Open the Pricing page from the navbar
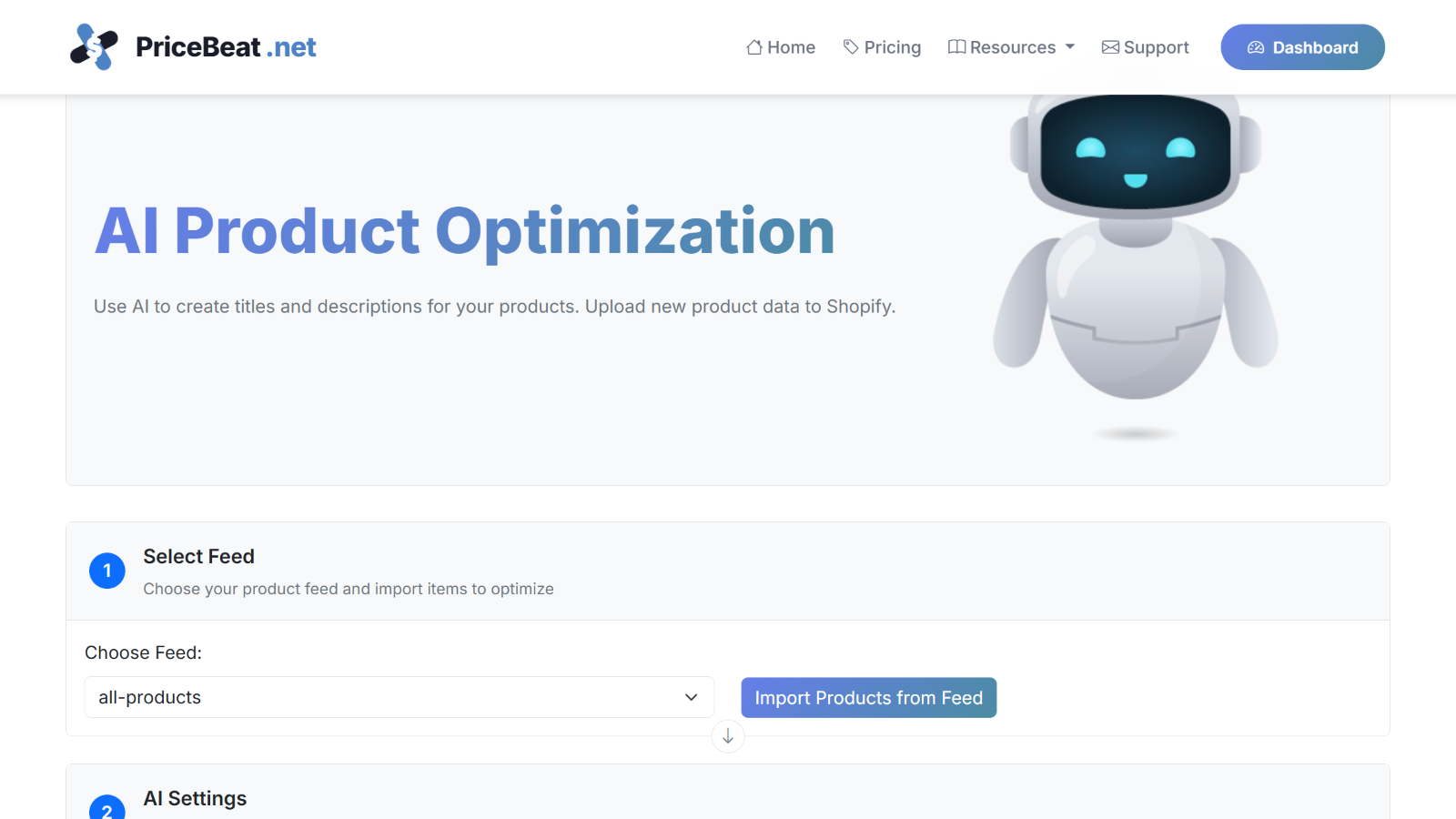This screenshot has height=819, width=1456. tap(892, 46)
